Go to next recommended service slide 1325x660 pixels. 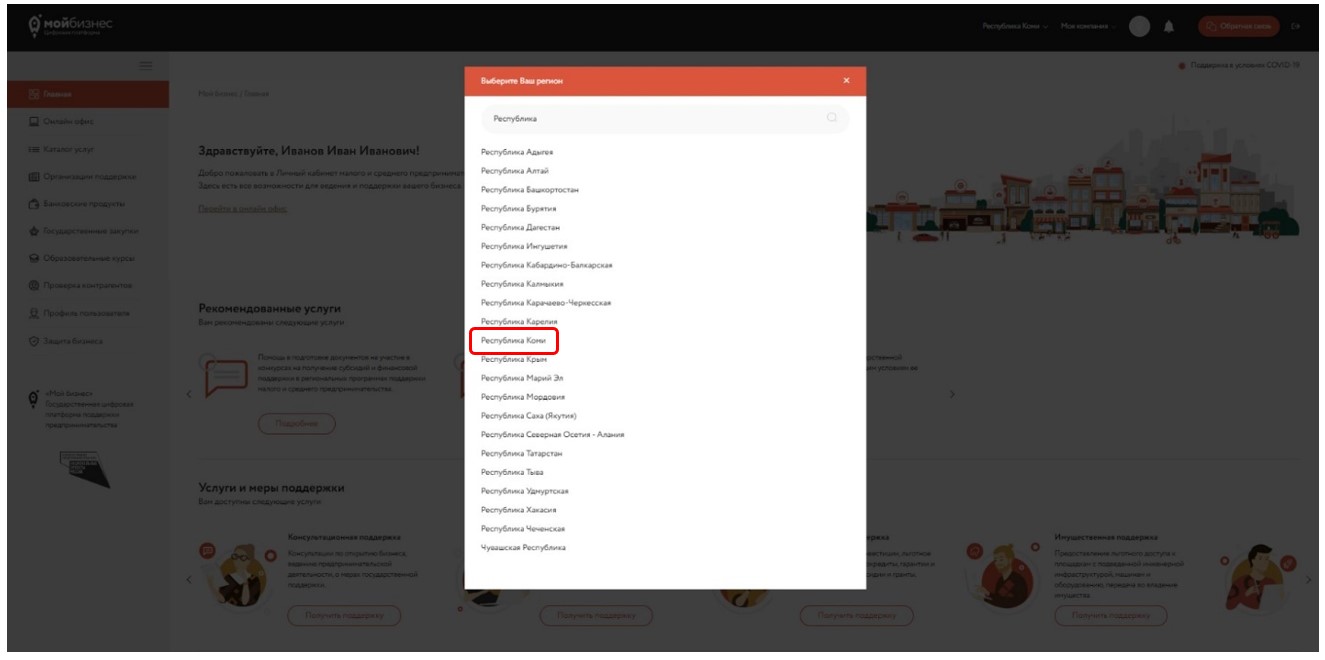point(952,393)
